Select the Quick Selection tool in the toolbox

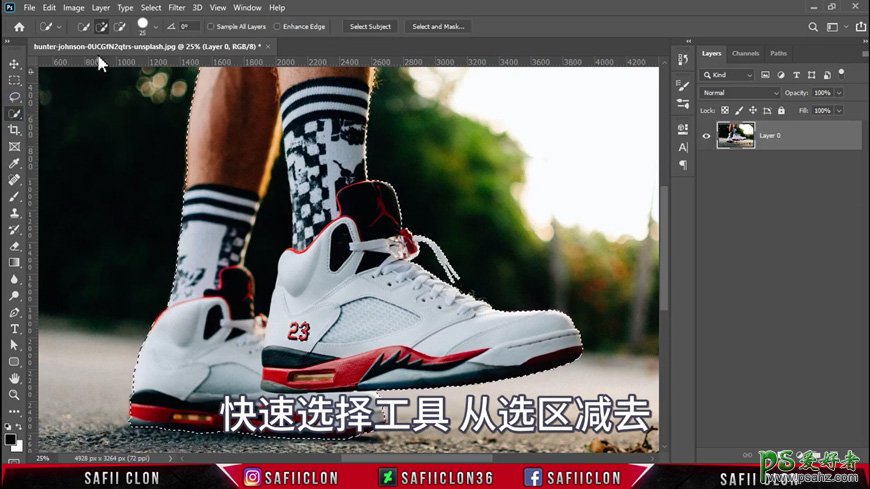14,114
